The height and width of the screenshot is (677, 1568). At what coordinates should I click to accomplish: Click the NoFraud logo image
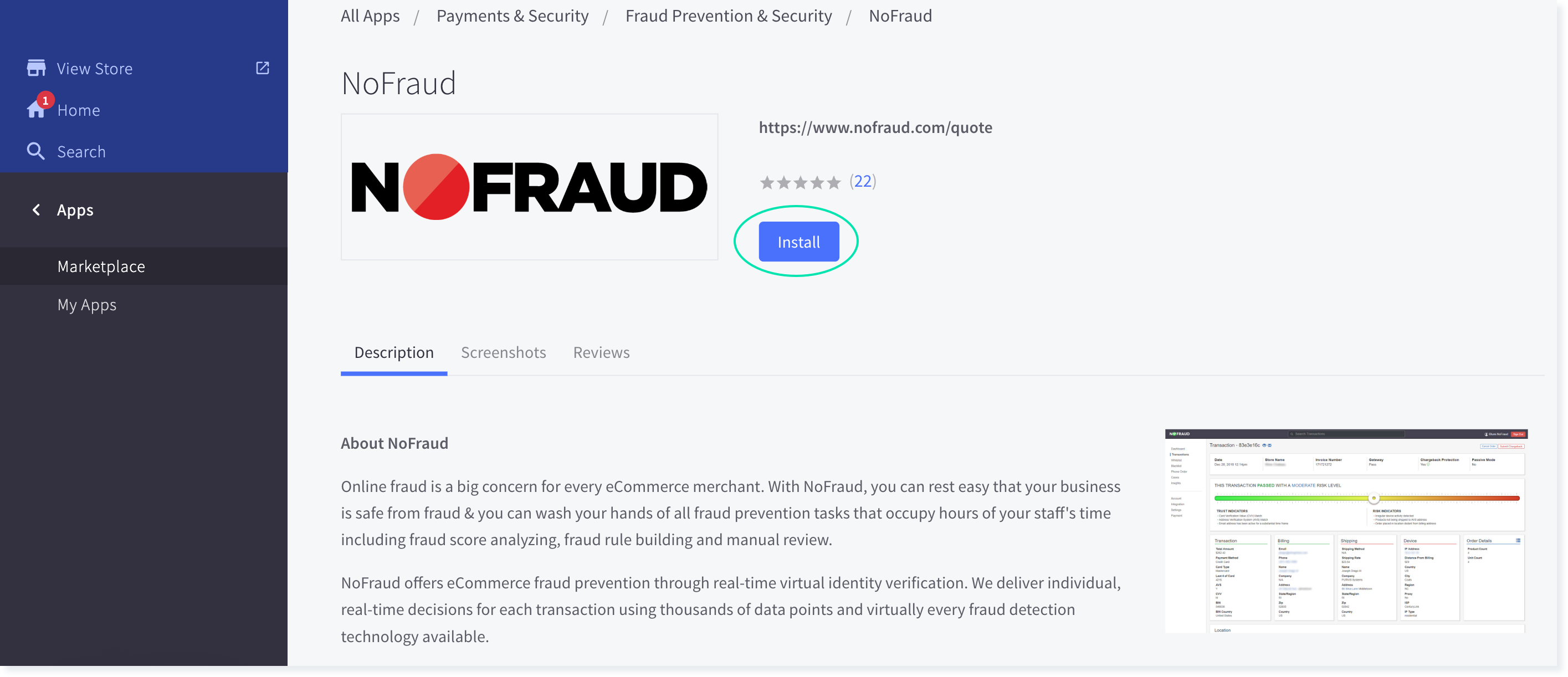pos(529,187)
